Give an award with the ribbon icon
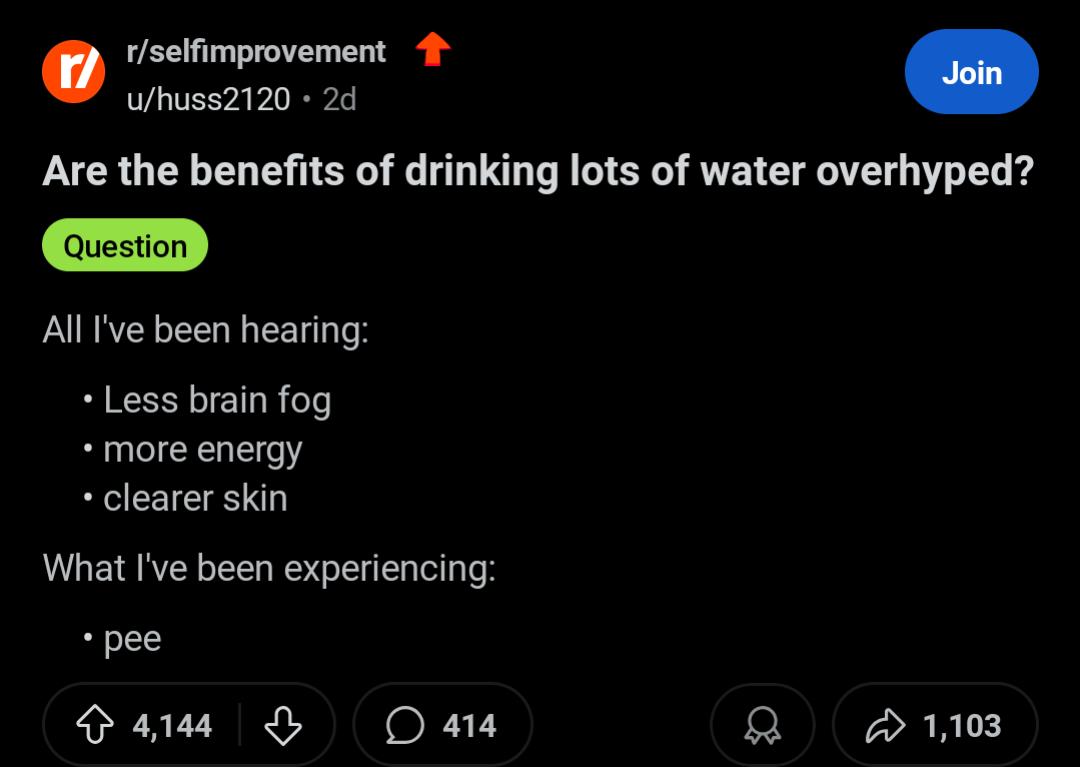This screenshot has width=1080, height=767. pyautogui.click(x=762, y=727)
